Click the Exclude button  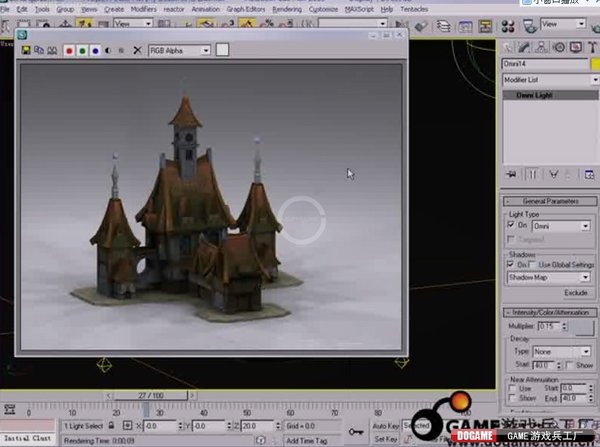[x=575, y=292]
